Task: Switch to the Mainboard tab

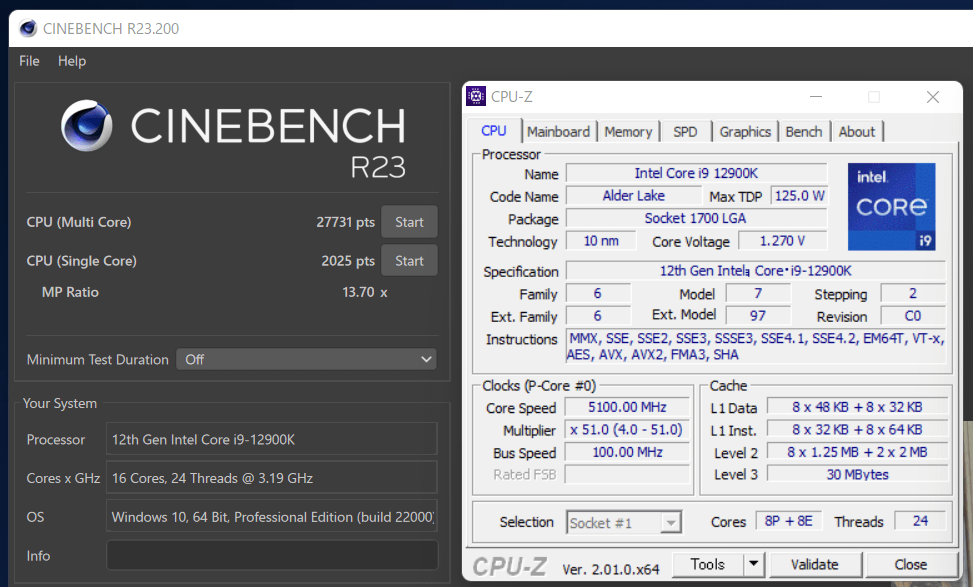Action: click(x=558, y=132)
